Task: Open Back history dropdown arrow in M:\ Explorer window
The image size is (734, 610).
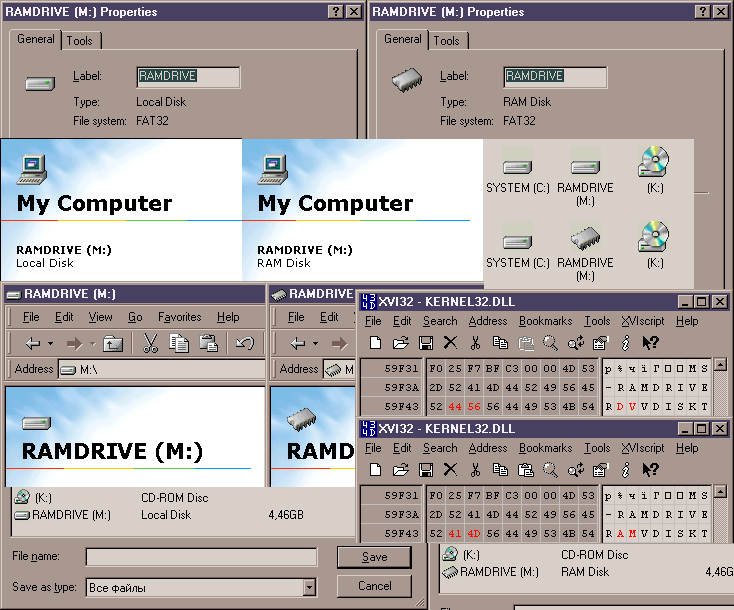Action: coord(51,344)
